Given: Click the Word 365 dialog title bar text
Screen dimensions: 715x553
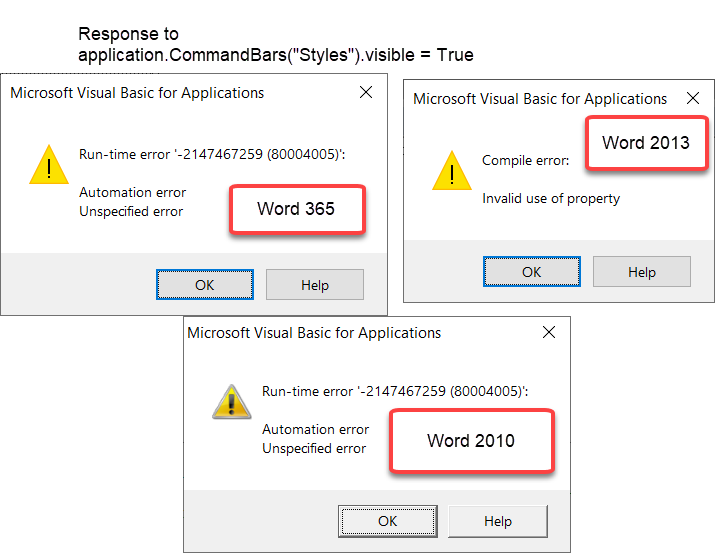Looking at the screenshot, I should (x=137, y=93).
